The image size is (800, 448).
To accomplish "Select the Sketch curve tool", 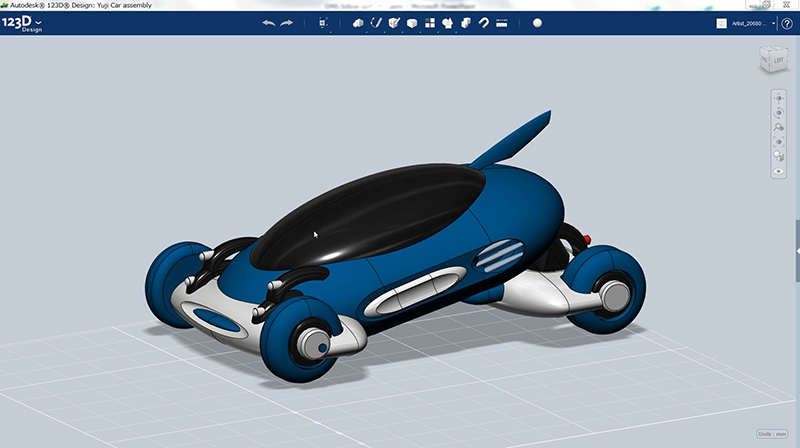I will point(377,23).
